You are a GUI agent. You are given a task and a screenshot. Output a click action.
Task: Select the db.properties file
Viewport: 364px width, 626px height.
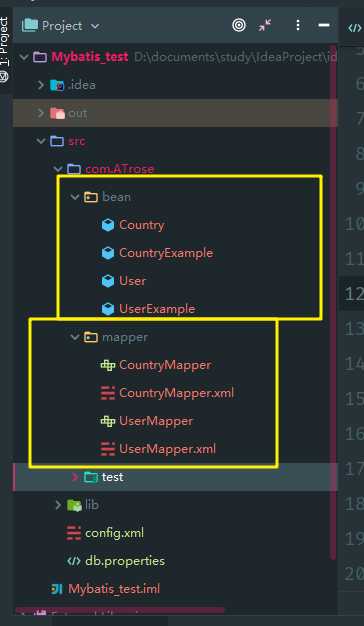pos(125,561)
